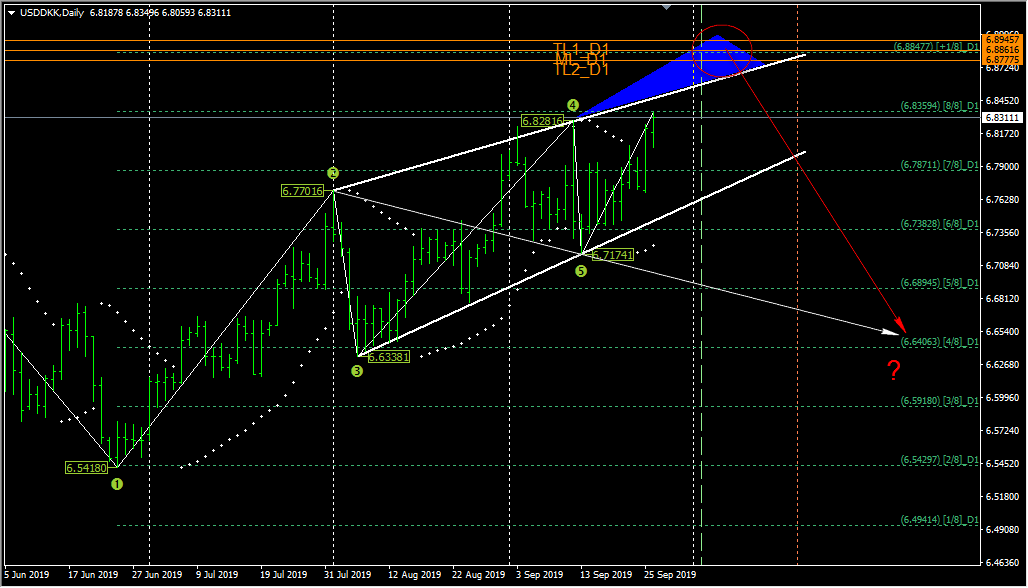Click the 6.71741 price label
The height and width of the screenshot is (588, 1028).
coord(613,255)
